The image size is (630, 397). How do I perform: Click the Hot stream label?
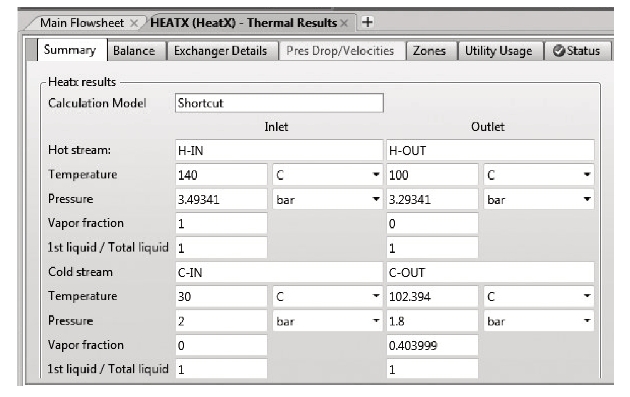[x=80, y=150]
